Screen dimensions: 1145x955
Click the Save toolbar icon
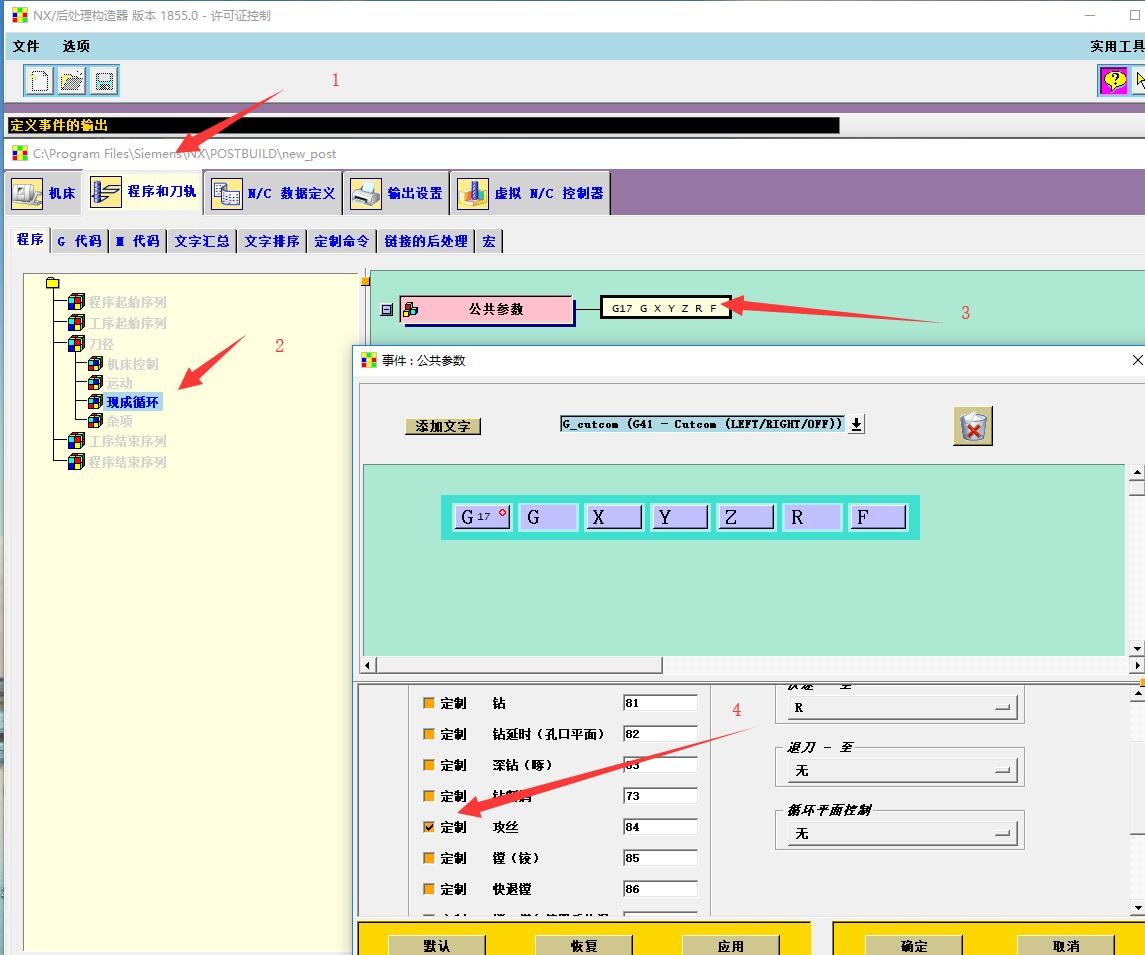(x=104, y=81)
